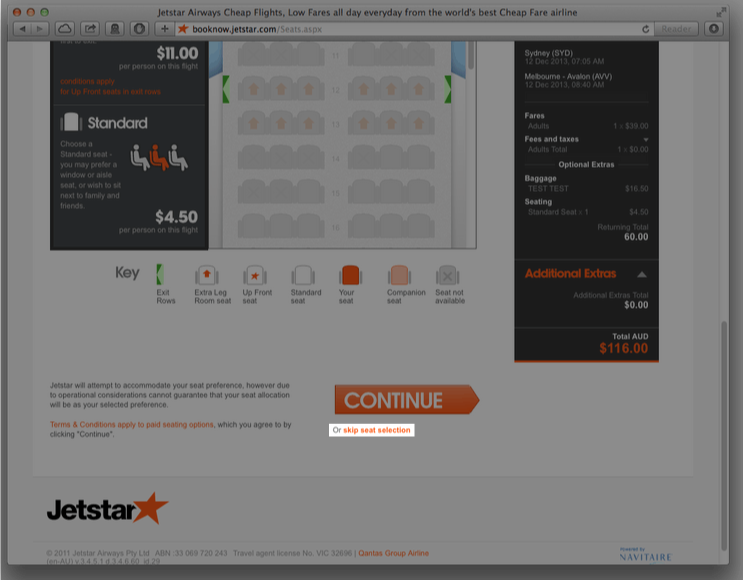Click the seat map vertical scrollbar

(471, 55)
